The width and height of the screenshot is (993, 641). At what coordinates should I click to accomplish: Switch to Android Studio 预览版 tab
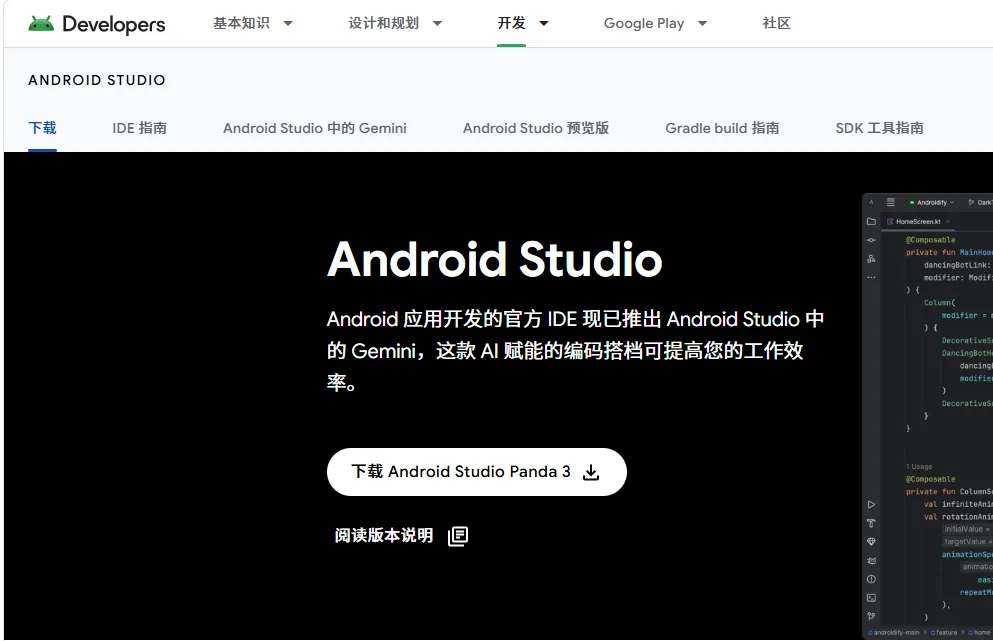tap(536, 128)
